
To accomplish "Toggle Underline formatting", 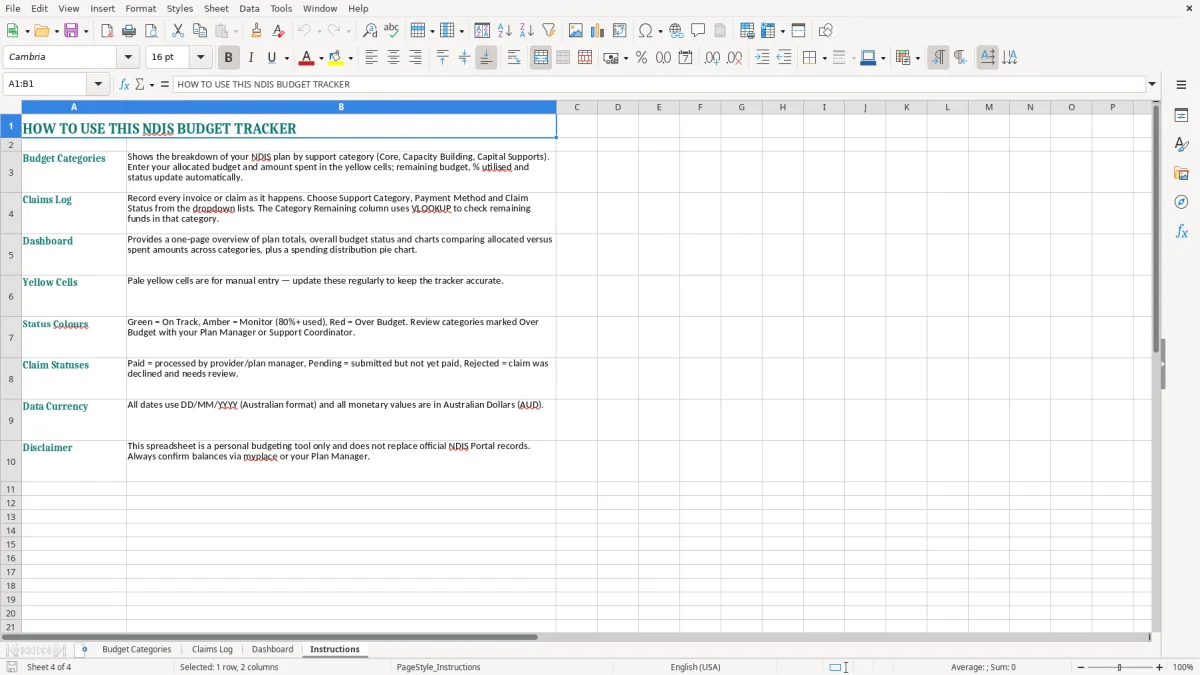I will pos(271,58).
